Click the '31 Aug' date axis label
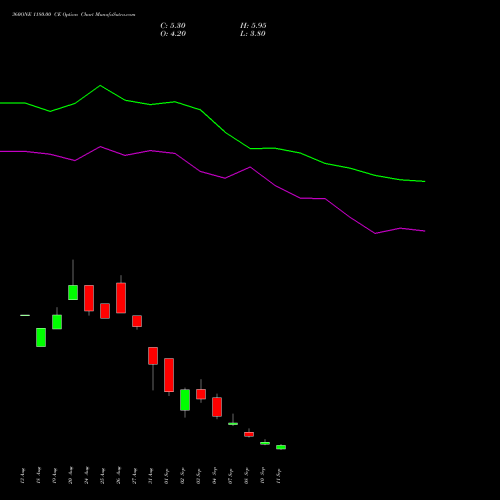500x500 pixels. coord(151,475)
